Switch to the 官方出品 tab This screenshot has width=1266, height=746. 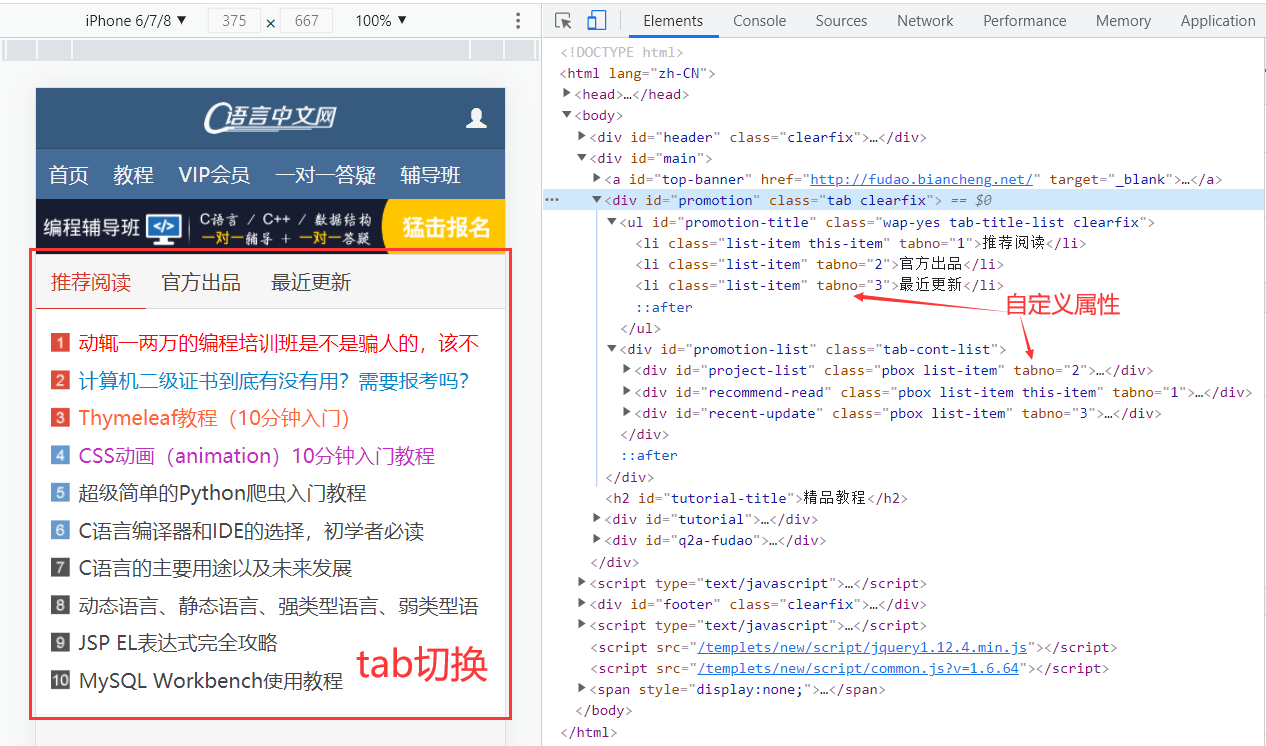click(x=201, y=282)
